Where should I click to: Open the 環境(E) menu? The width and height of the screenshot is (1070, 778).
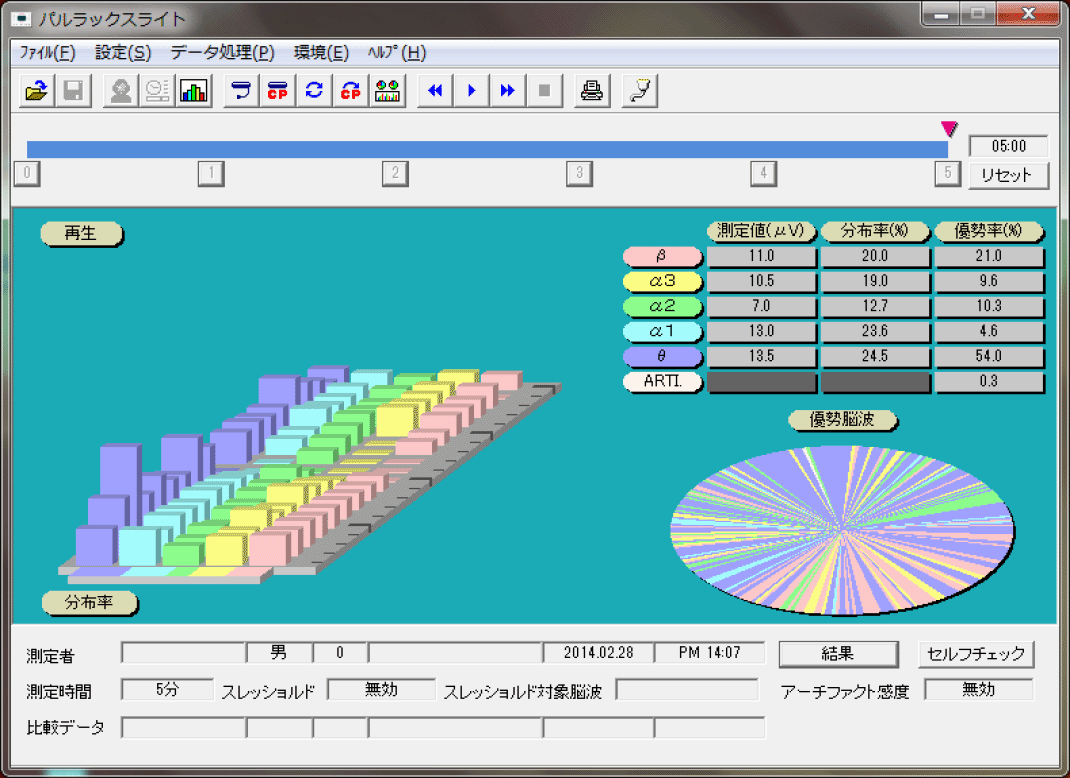pyautogui.click(x=321, y=53)
